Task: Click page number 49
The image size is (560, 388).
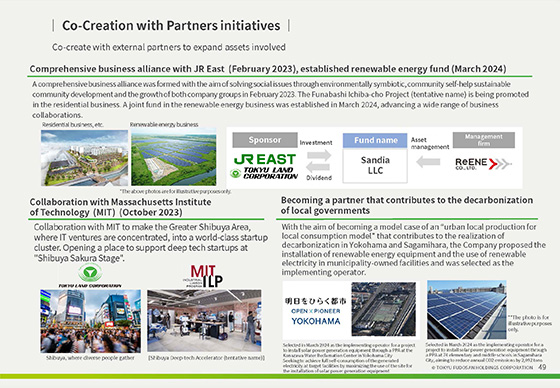Action: click(x=542, y=367)
